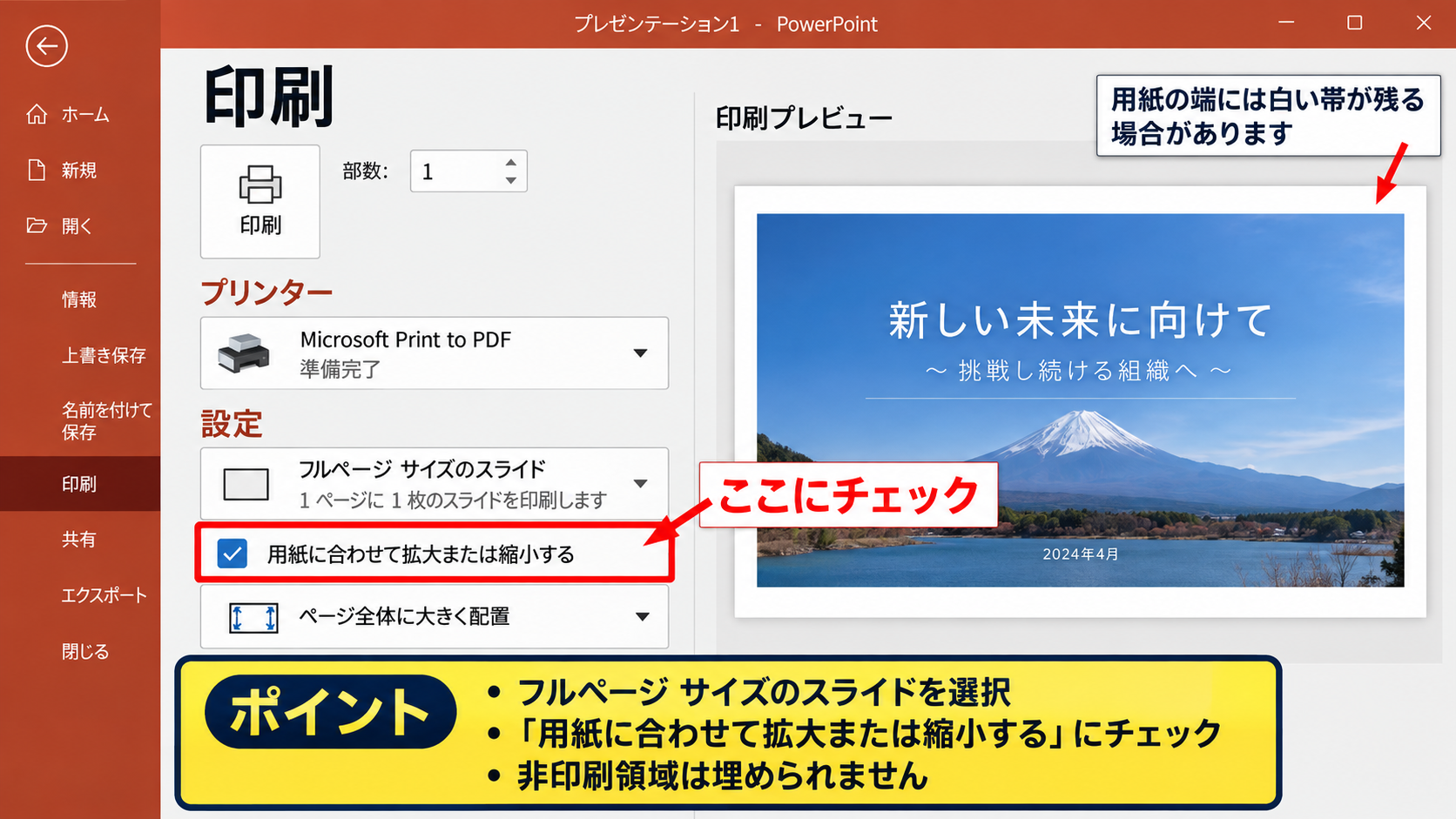
Task: Increase copies with the up arrow
Action: pos(511,163)
